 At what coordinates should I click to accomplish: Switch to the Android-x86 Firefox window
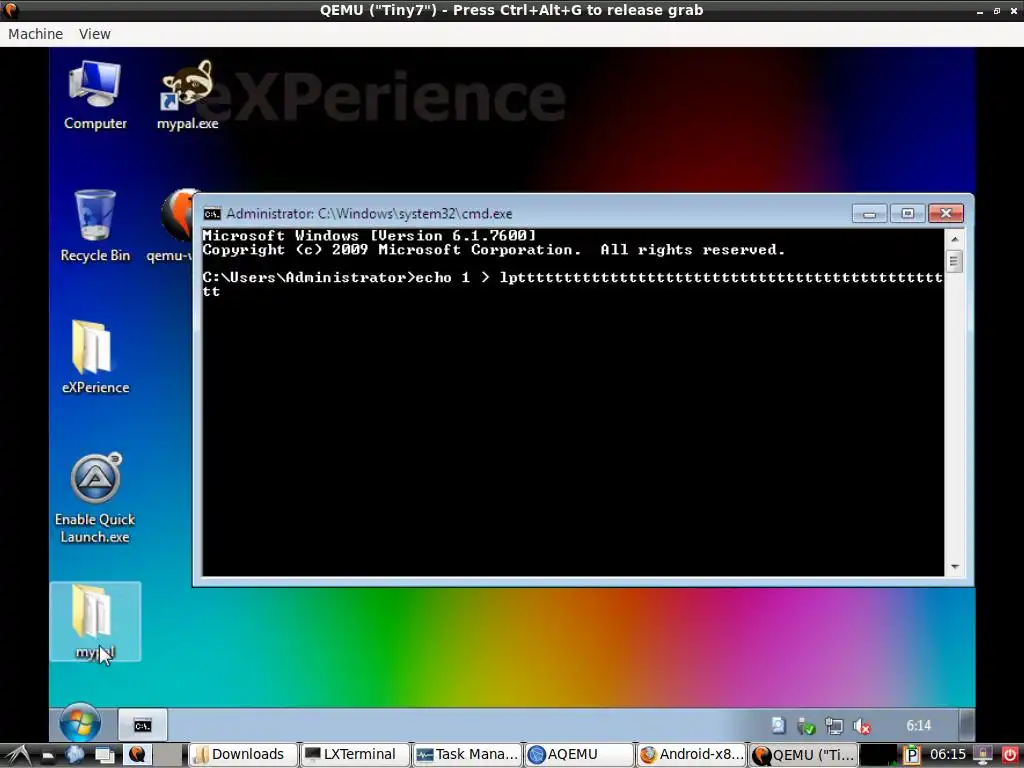coord(691,754)
